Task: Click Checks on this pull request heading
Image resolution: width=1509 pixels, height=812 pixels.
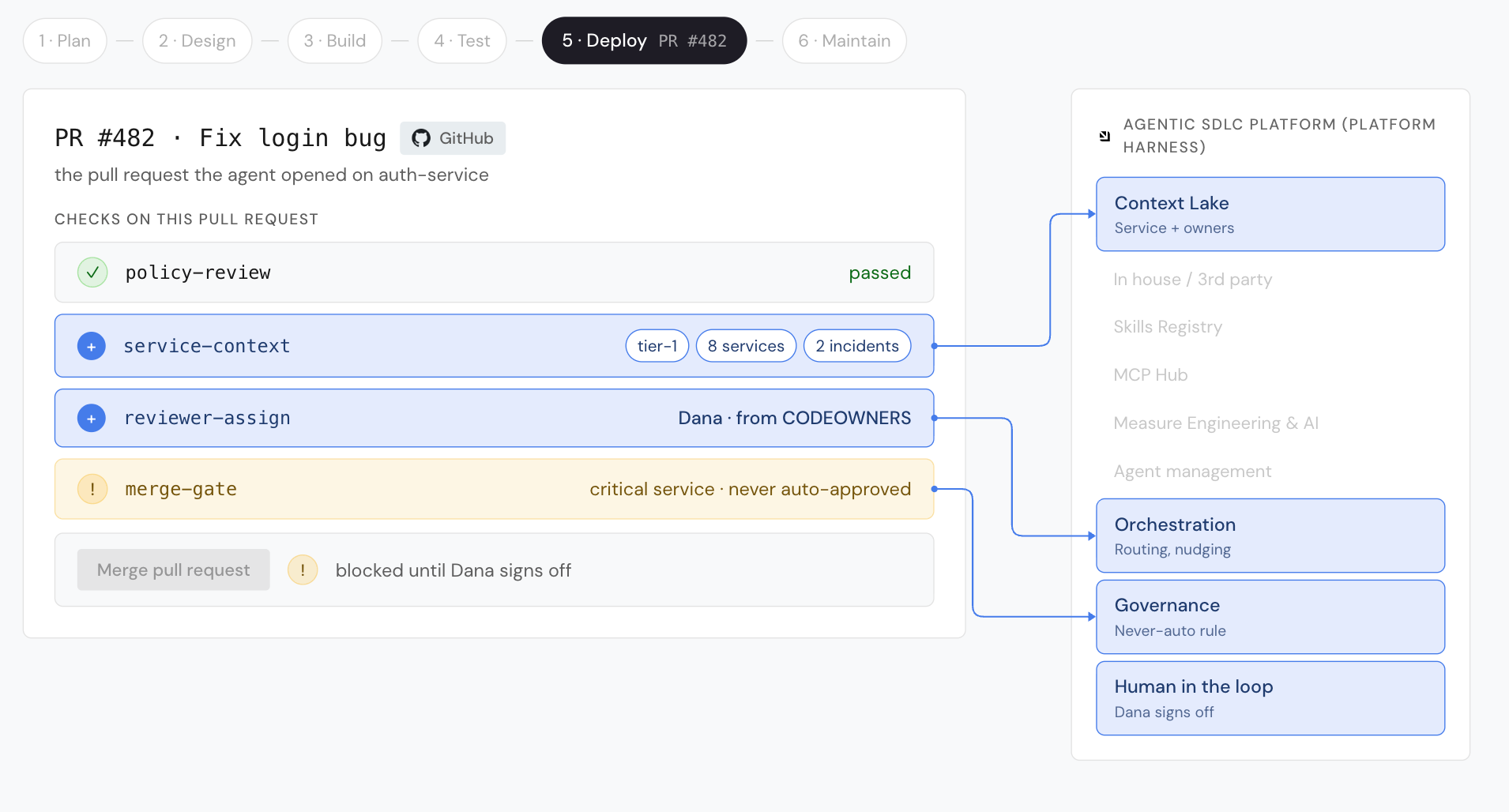Action: [186, 219]
